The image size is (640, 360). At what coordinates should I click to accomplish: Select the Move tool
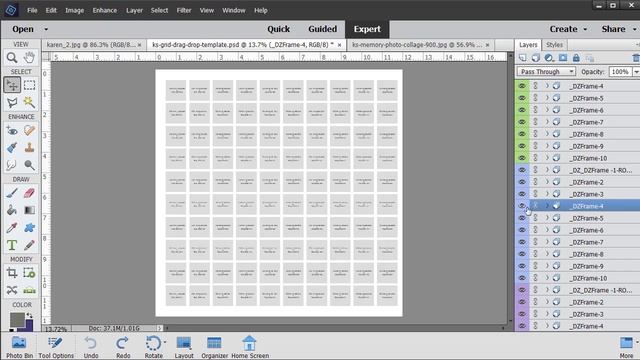(12, 85)
